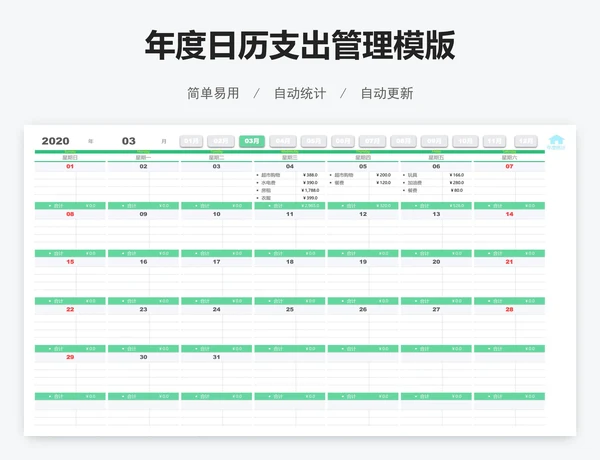Click the 星期六 weekday header
This screenshot has height=460, width=600.
pyautogui.click(x=509, y=157)
